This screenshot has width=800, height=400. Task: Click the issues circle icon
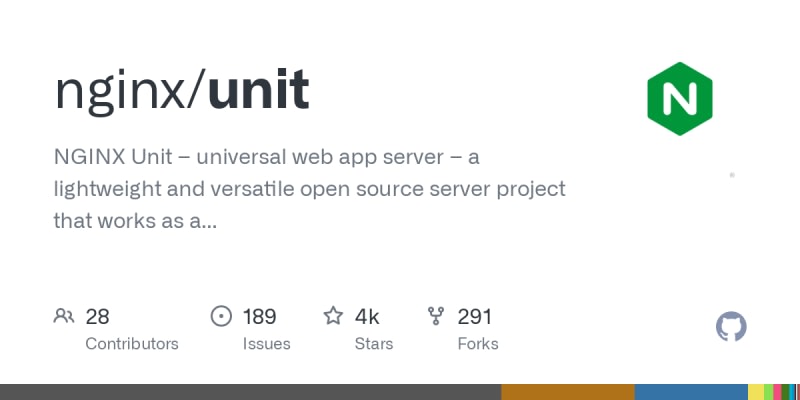coord(221,317)
